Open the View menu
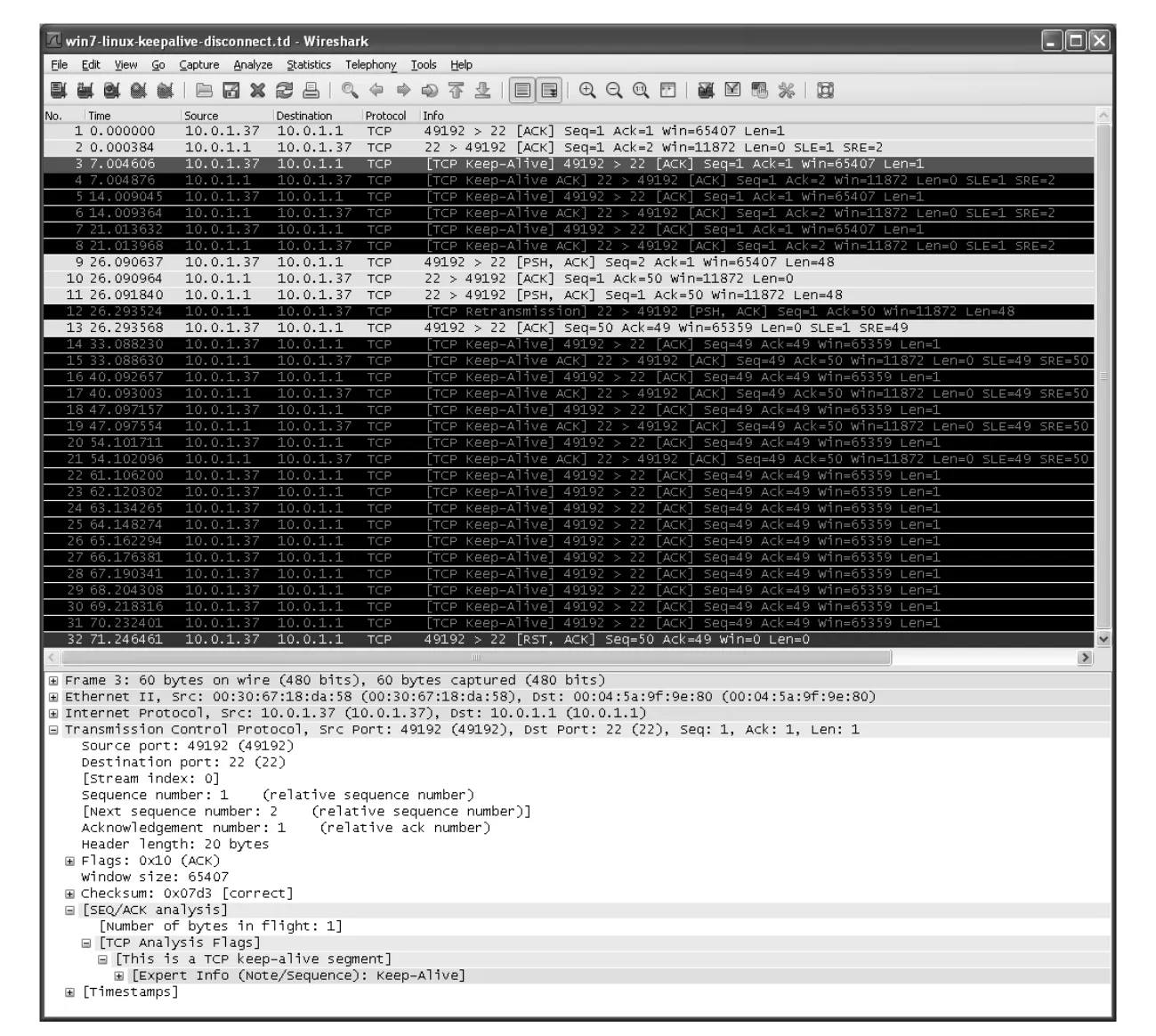The height and width of the screenshot is (1036, 1156). [x=125, y=65]
